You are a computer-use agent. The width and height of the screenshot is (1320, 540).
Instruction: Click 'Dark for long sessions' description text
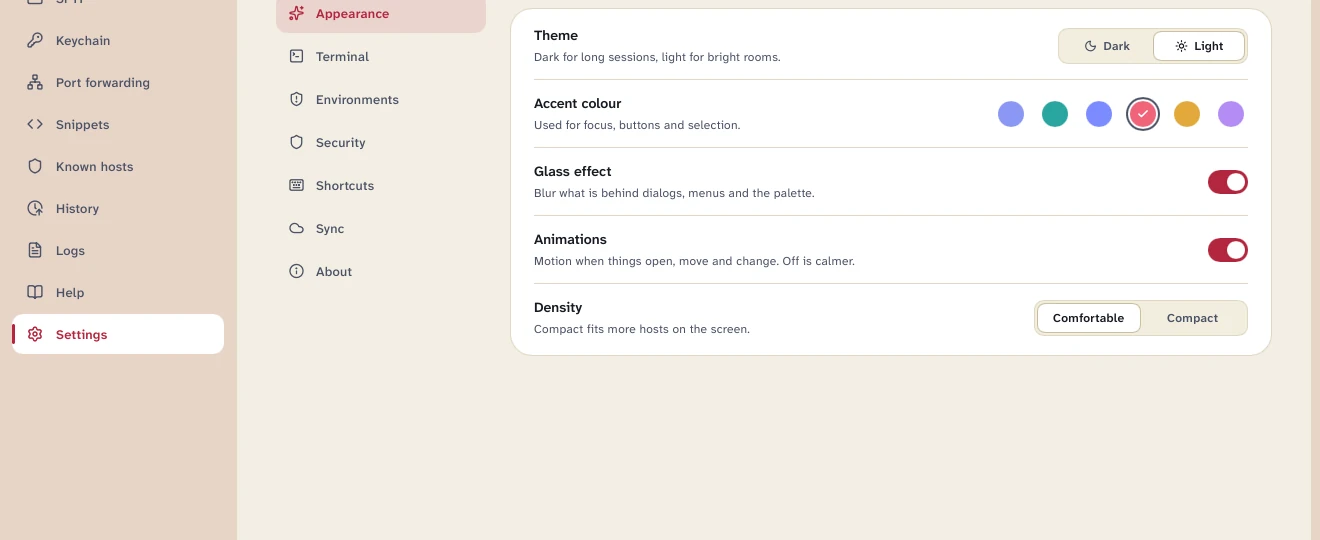tap(657, 57)
